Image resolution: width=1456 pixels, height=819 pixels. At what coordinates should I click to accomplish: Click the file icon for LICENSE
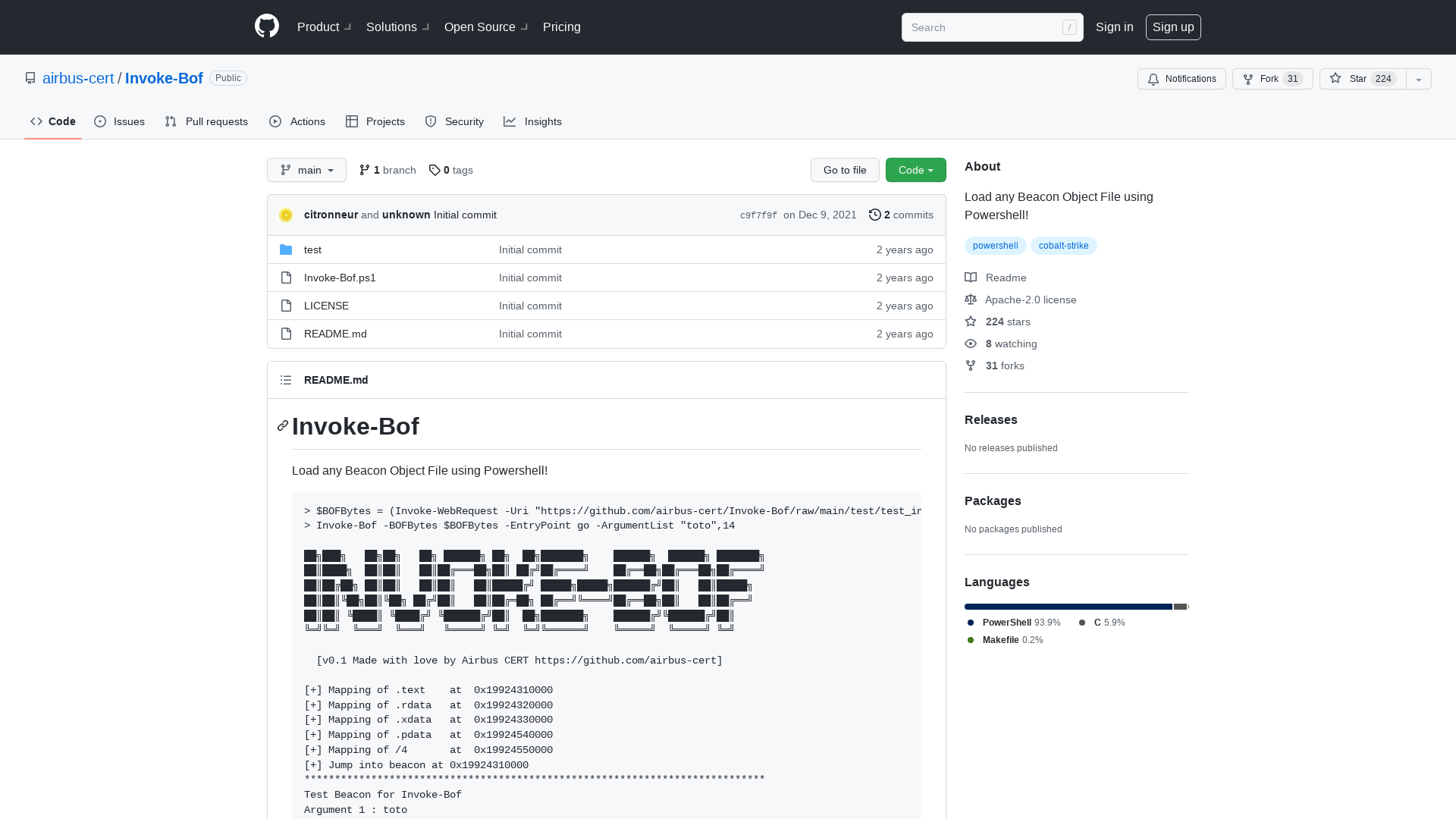pyautogui.click(x=286, y=306)
